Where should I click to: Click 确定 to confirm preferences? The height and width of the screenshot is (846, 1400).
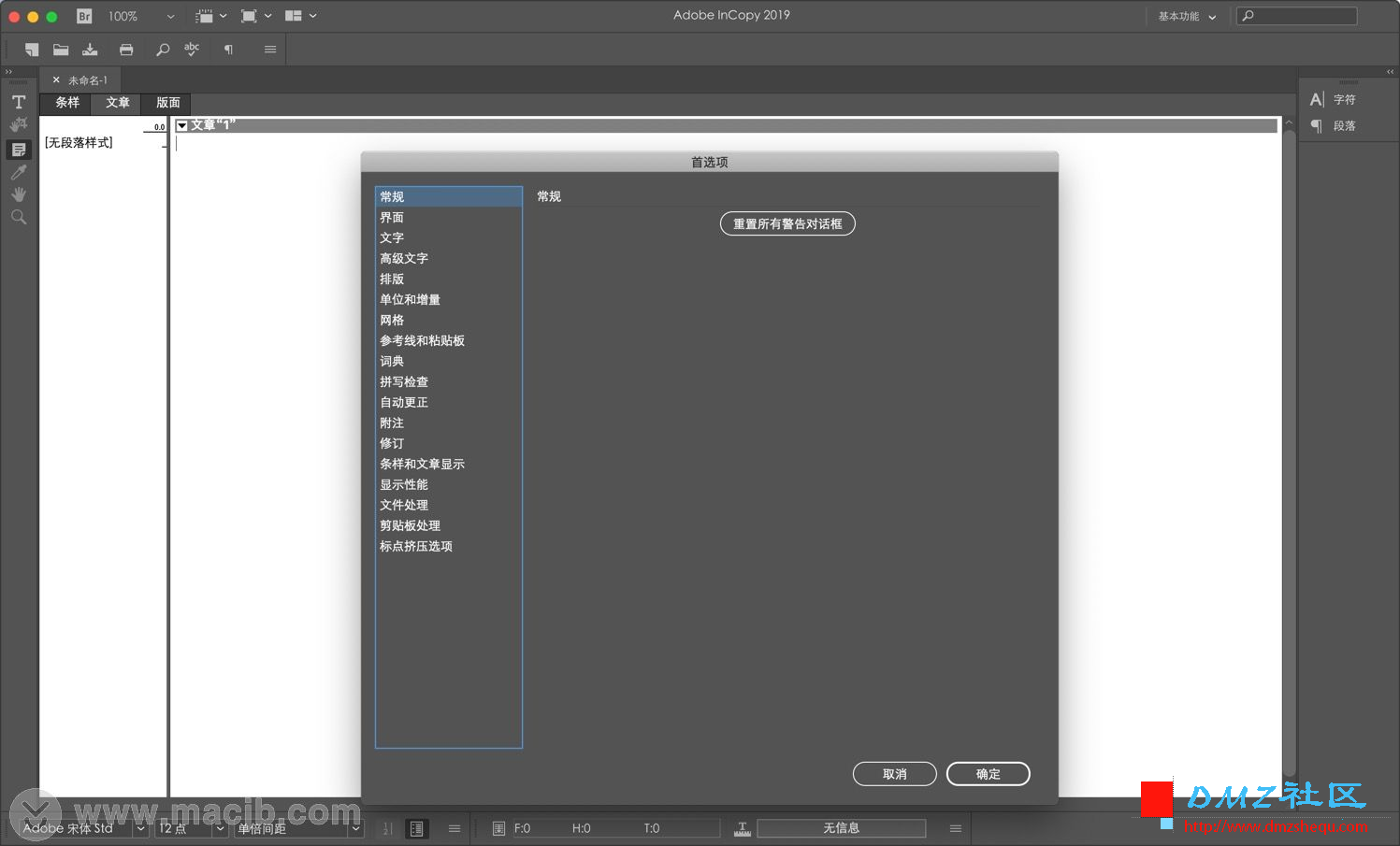point(989,774)
